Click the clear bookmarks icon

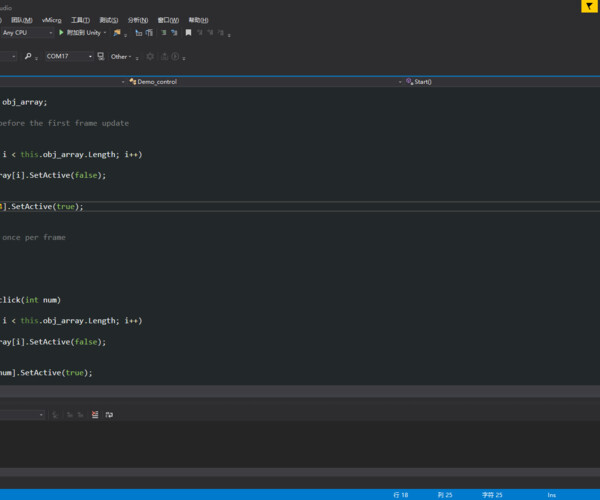[220, 33]
